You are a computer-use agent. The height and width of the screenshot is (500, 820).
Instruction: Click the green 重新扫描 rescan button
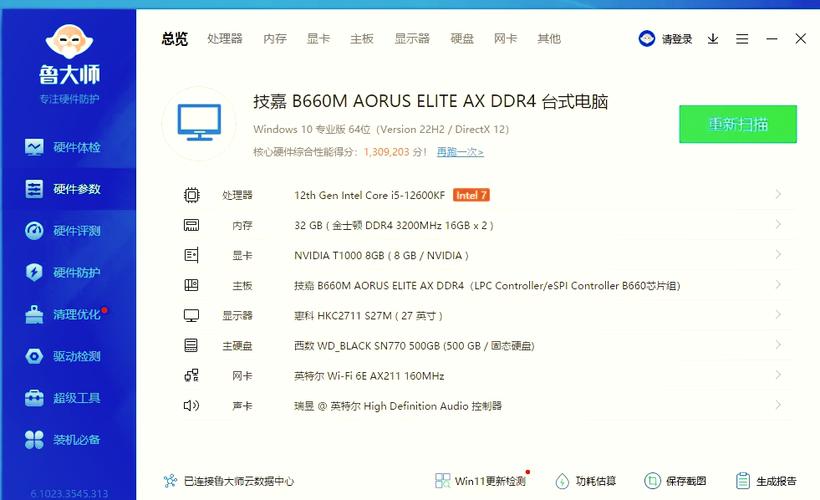pos(738,124)
